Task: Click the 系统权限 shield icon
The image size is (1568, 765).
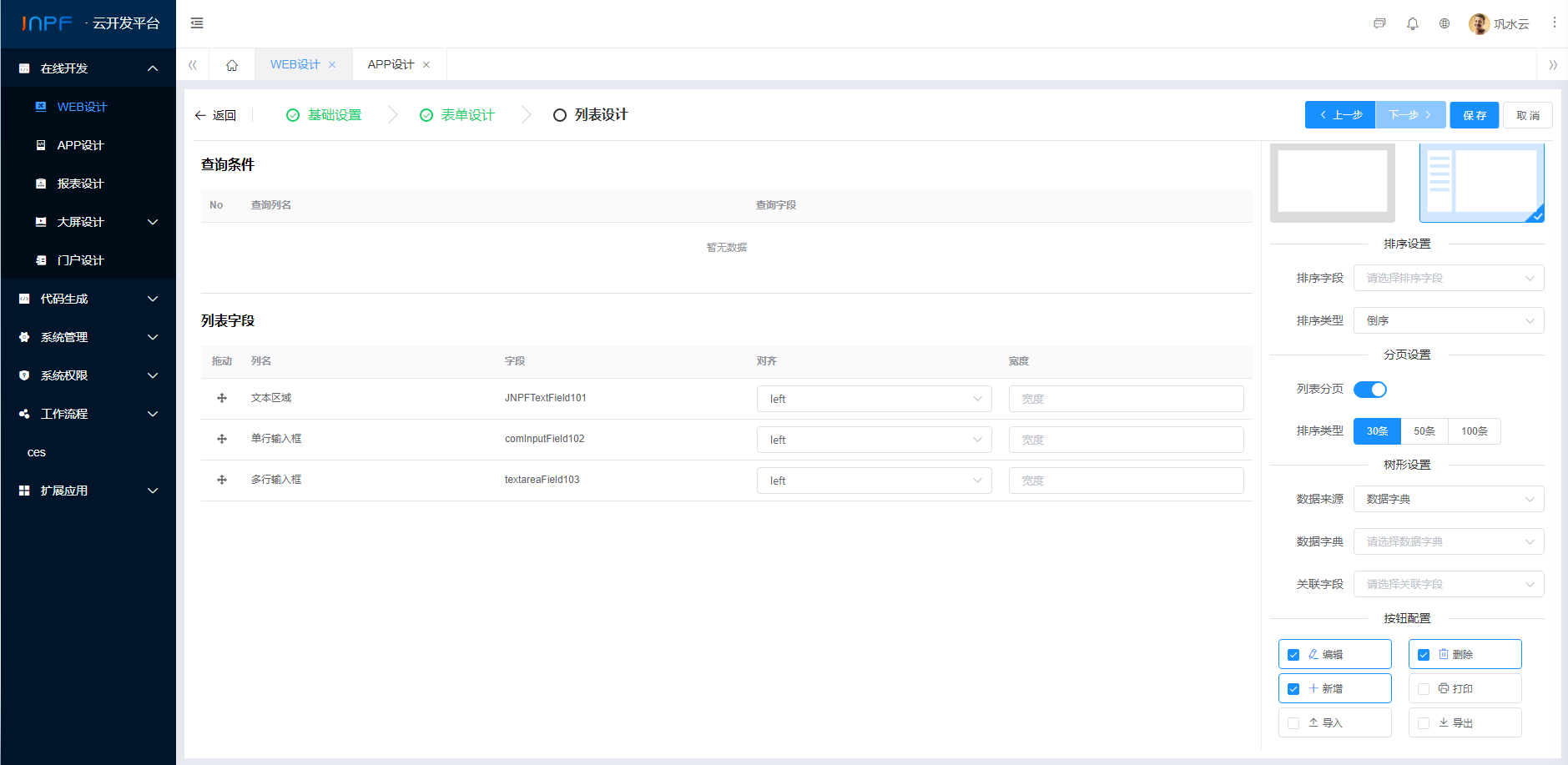Action: 24,375
